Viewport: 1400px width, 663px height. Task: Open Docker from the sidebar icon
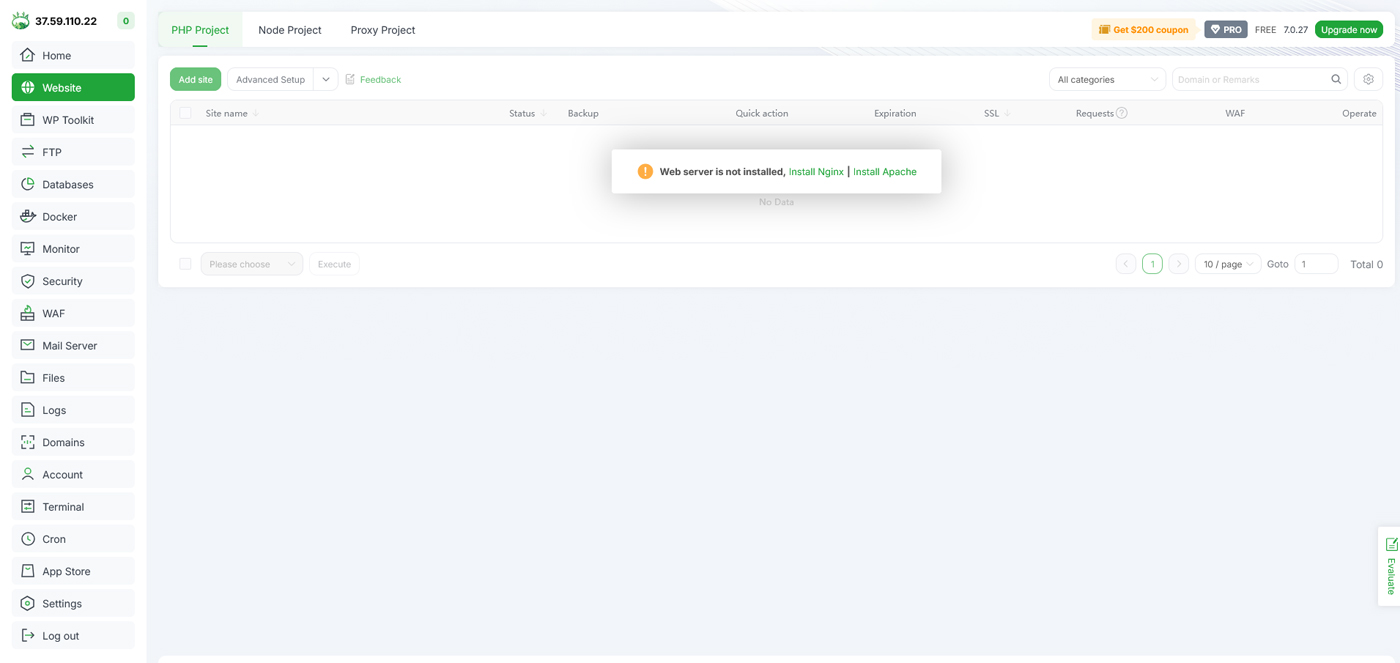pos(28,217)
